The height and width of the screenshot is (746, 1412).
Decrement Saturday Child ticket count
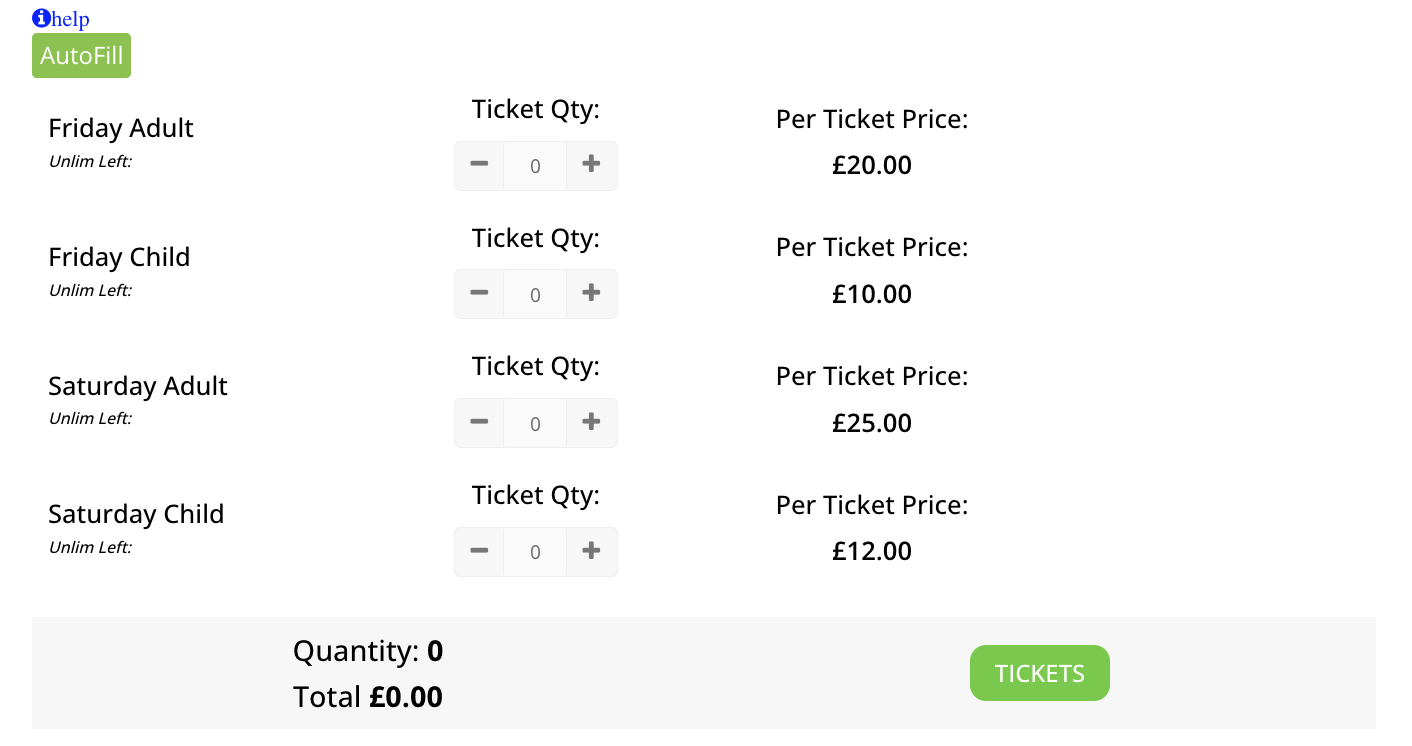pyautogui.click(x=479, y=551)
